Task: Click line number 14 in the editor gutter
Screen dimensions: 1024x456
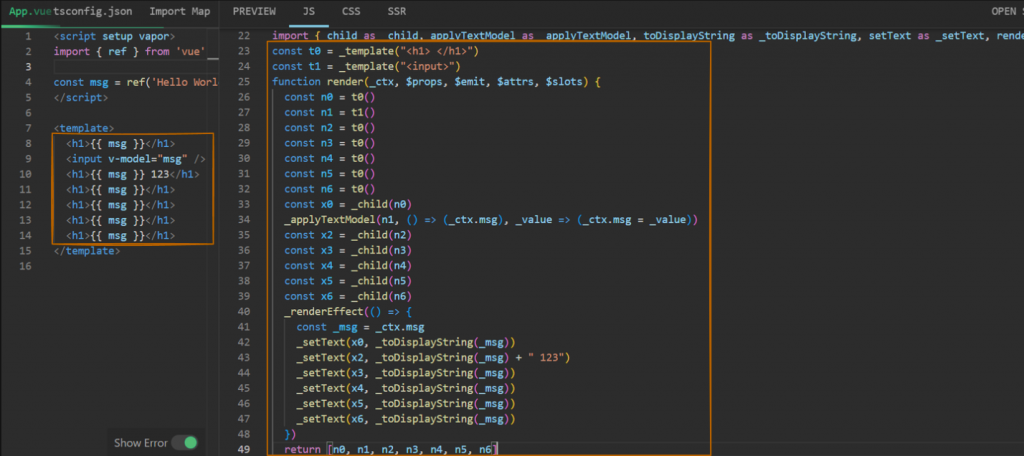Action: [x=25, y=236]
